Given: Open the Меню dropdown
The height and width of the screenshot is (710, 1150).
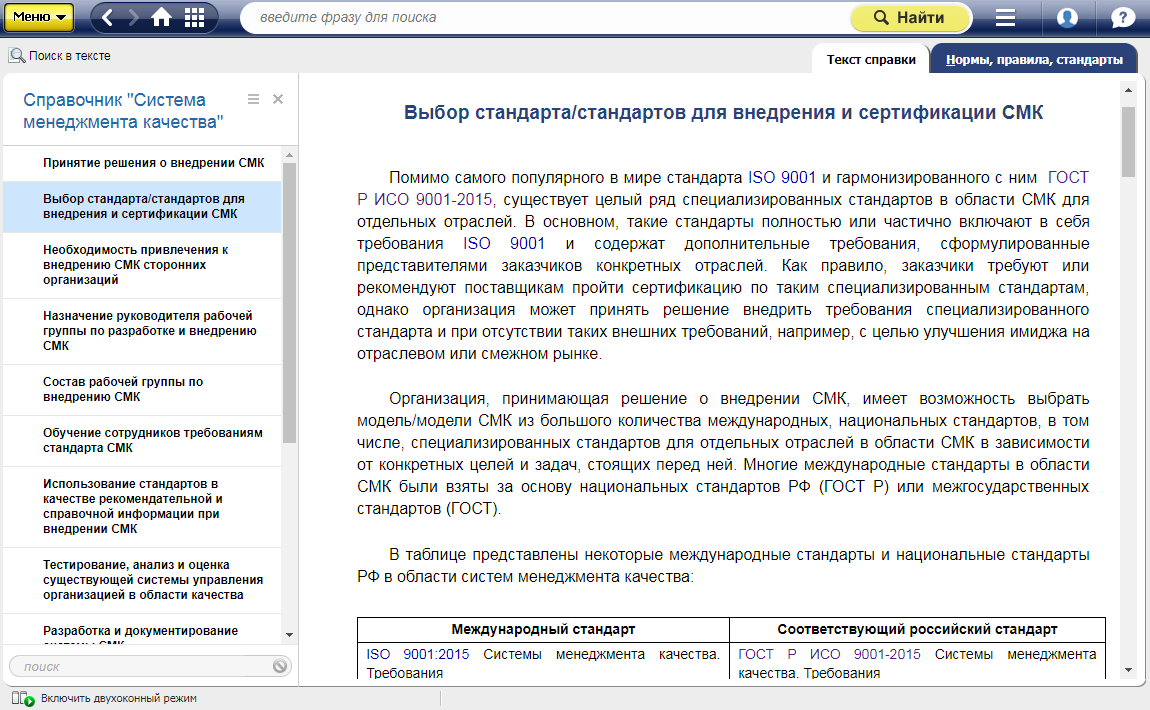Looking at the screenshot, I should [x=39, y=17].
